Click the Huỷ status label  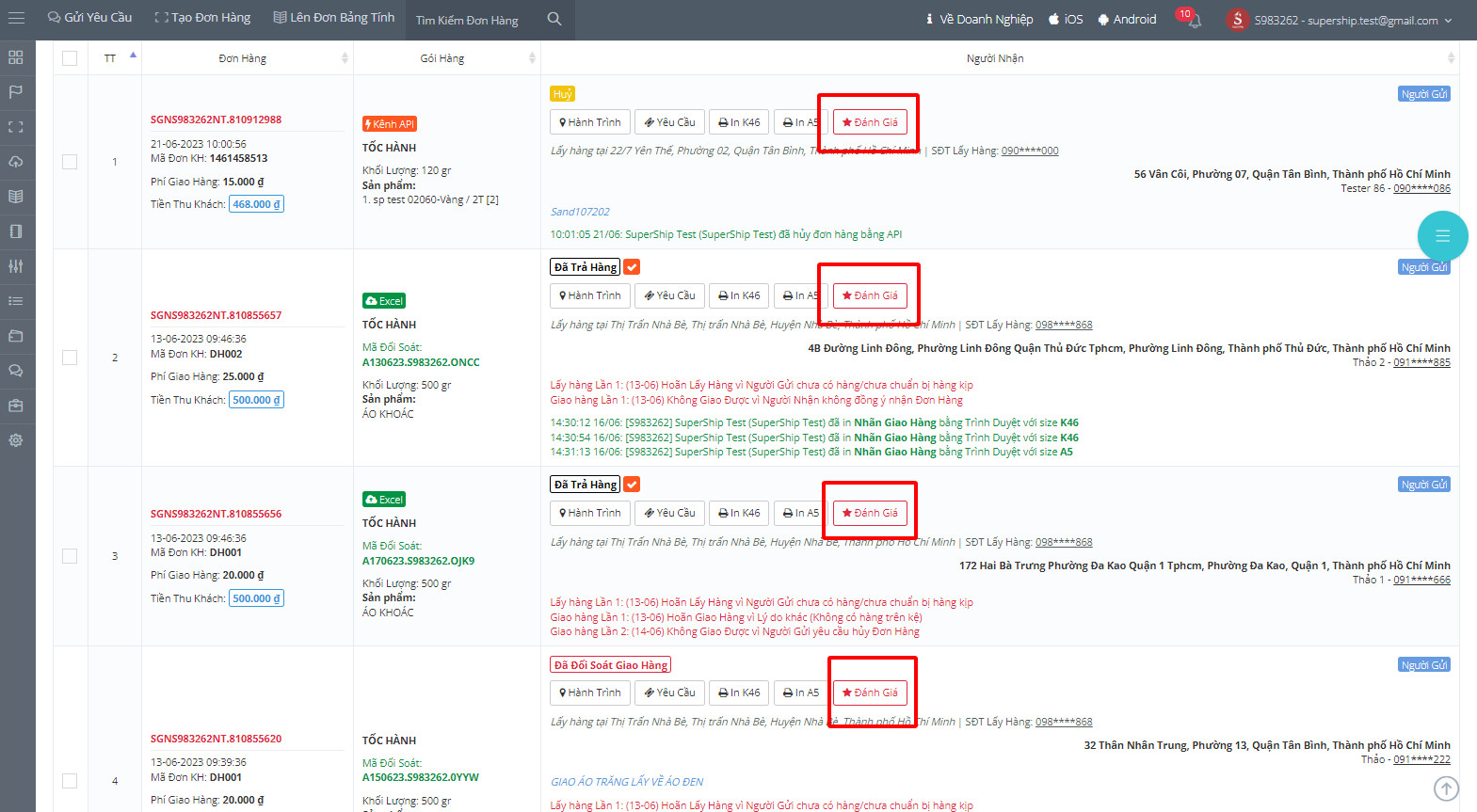(562, 94)
